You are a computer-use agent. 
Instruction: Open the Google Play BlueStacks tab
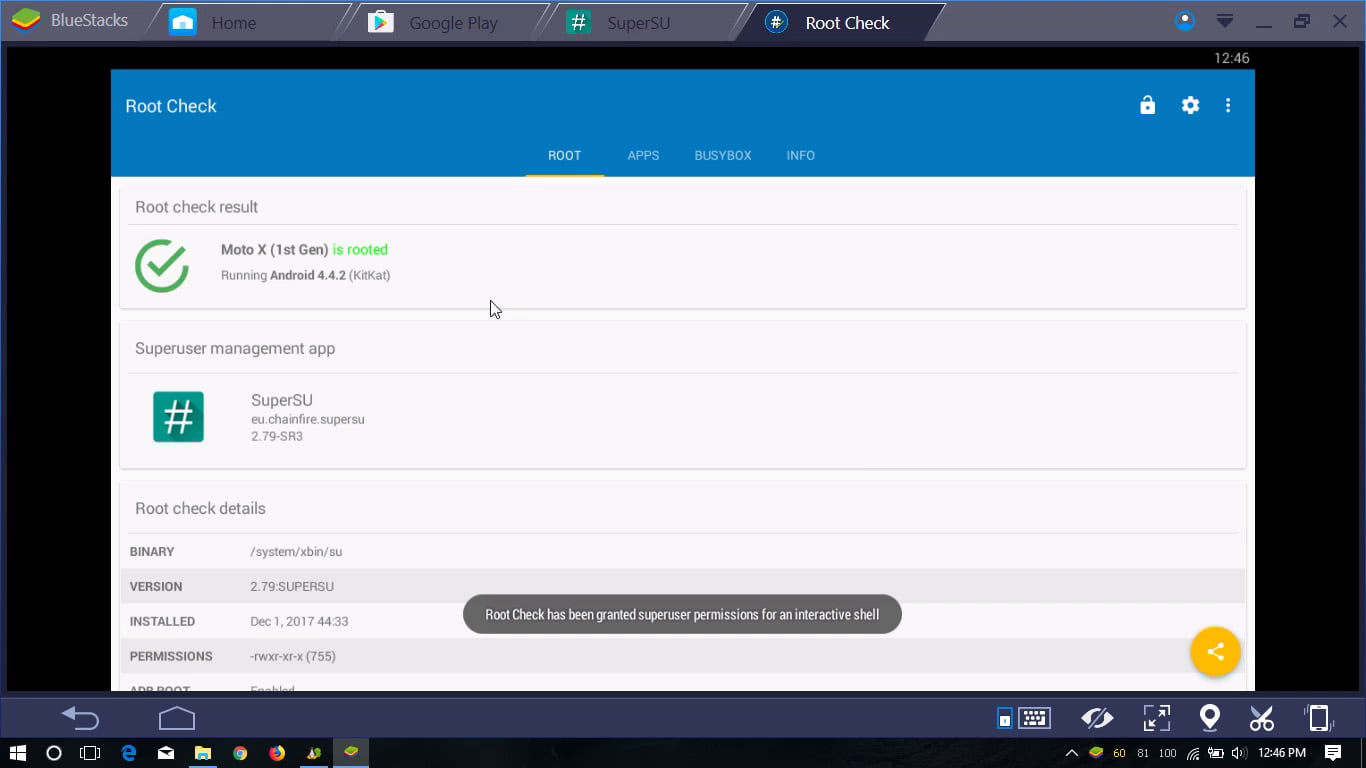(452, 23)
